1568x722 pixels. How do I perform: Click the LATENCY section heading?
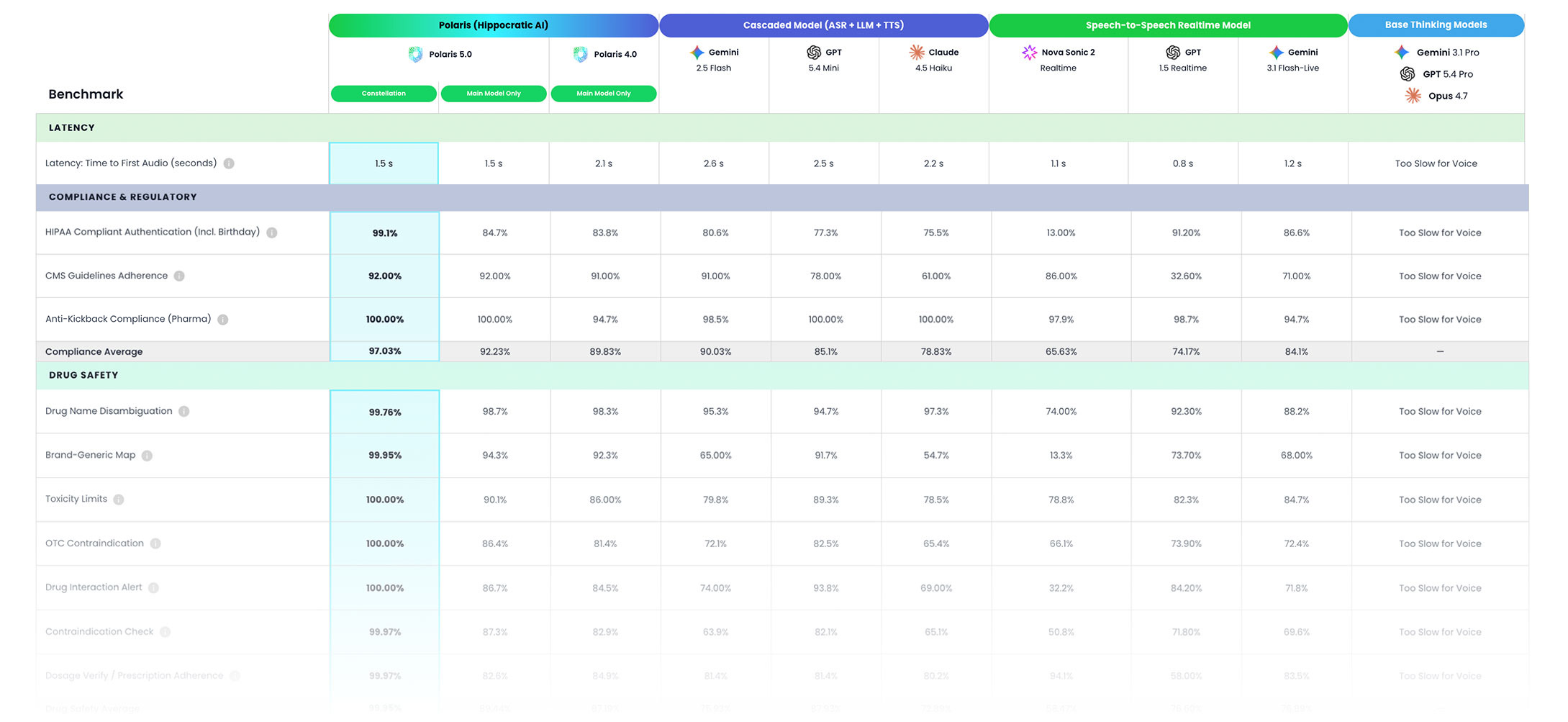(72, 127)
